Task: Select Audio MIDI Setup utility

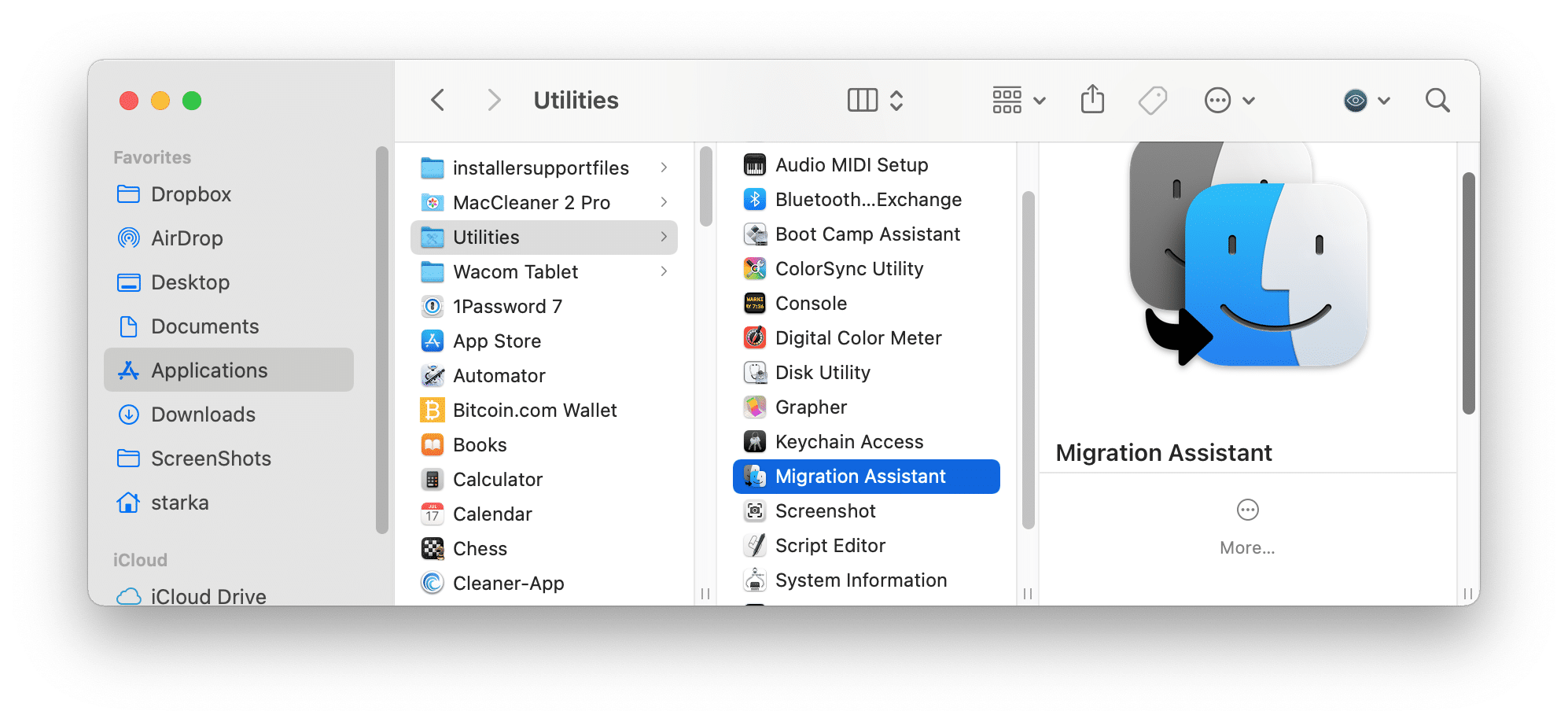Action: [867, 165]
